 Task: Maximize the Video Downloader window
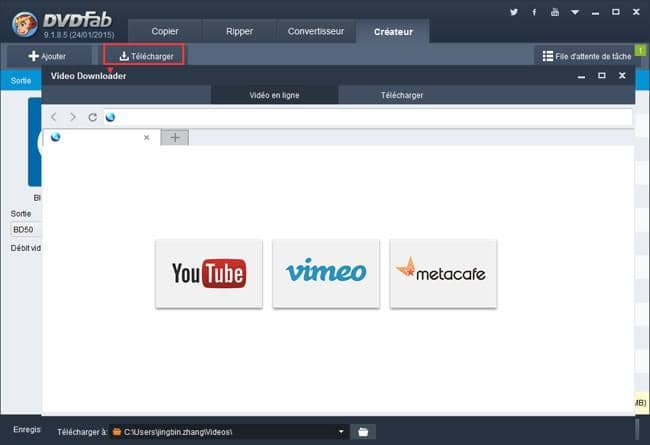(x=601, y=75)
